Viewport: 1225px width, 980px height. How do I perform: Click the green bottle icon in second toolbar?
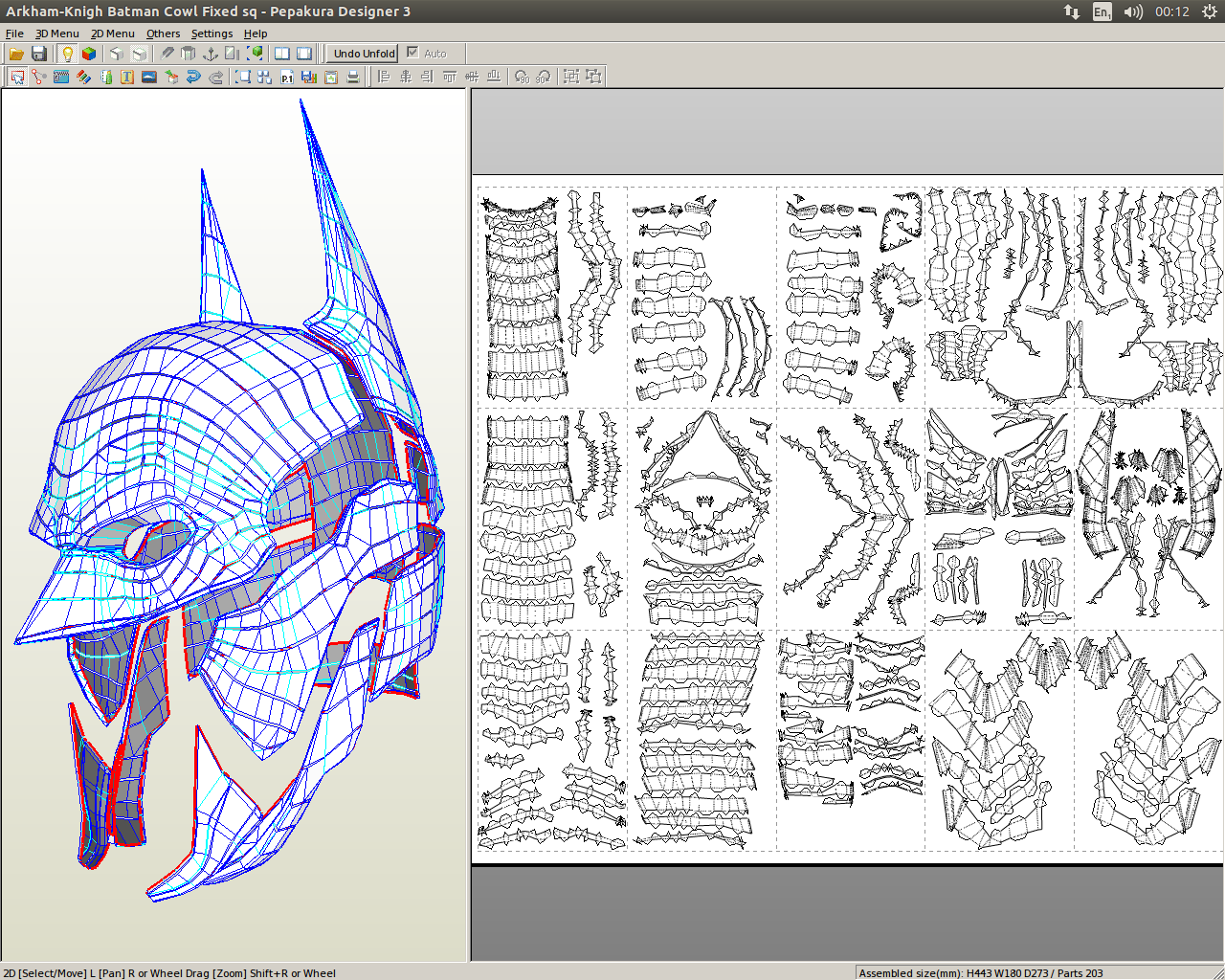click(105, 77)
